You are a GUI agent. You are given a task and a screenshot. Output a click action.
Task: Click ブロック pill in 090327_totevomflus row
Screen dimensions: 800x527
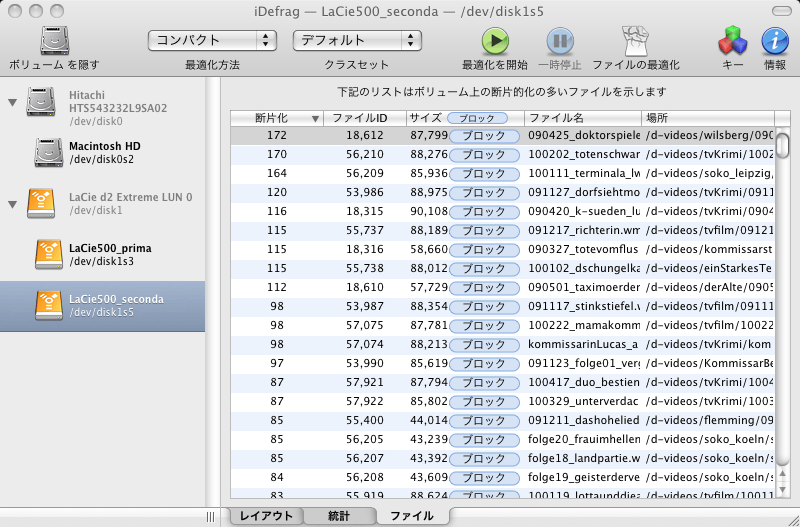click(x=484, y=249)
